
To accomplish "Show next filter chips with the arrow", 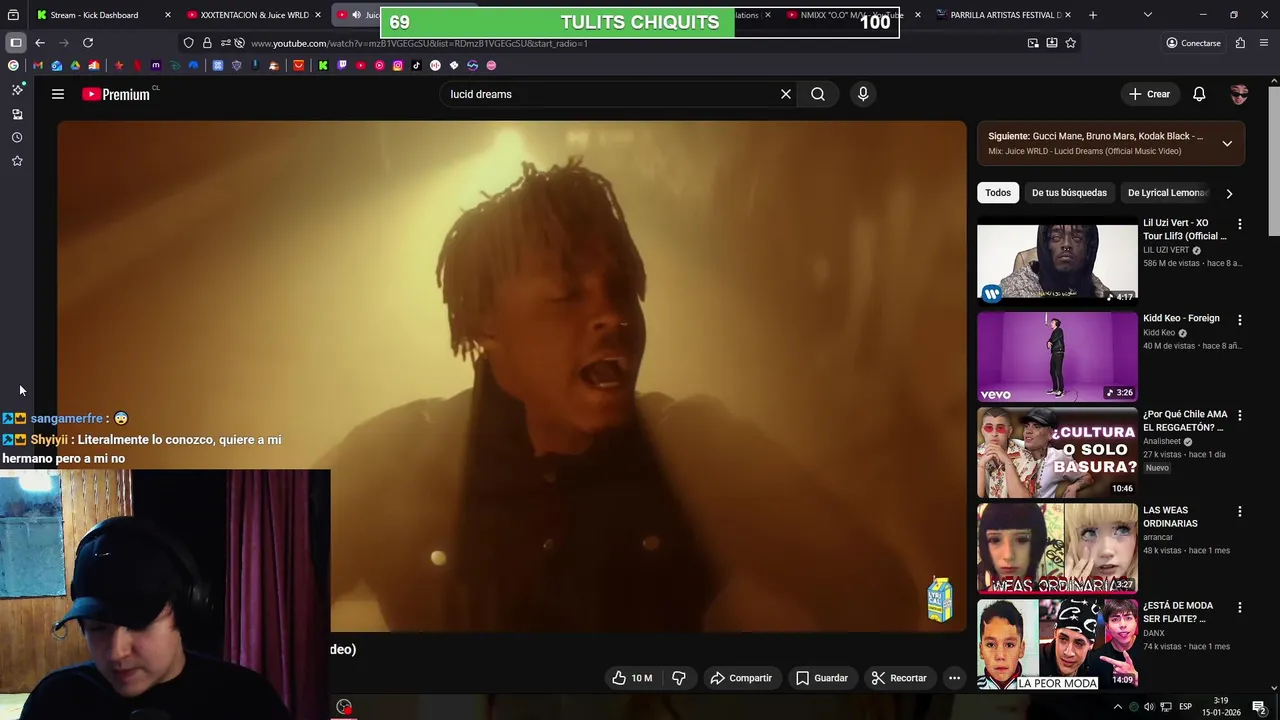I will click(x=1229, y=193).
